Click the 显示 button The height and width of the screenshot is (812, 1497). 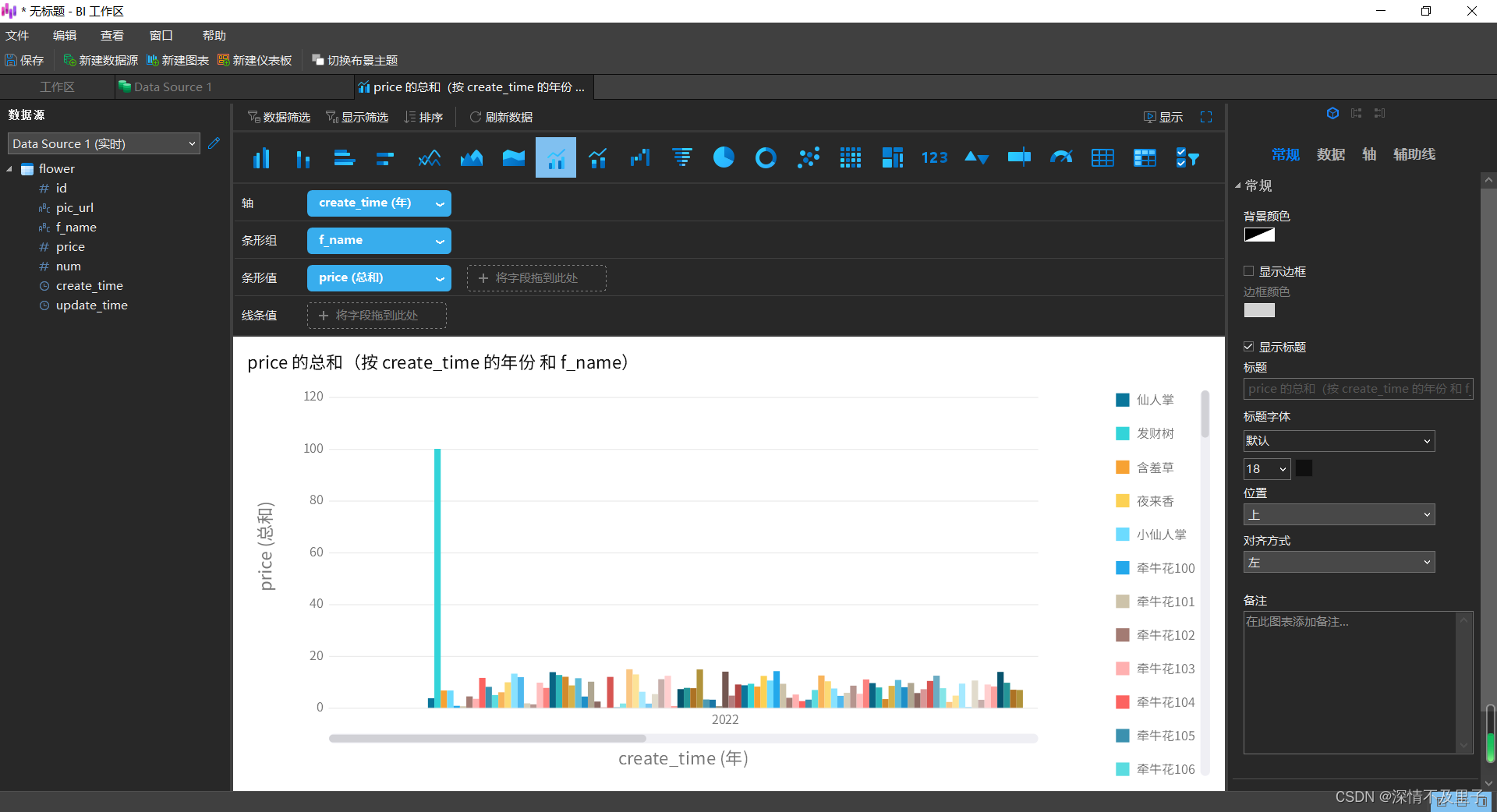click(1163, 117)
